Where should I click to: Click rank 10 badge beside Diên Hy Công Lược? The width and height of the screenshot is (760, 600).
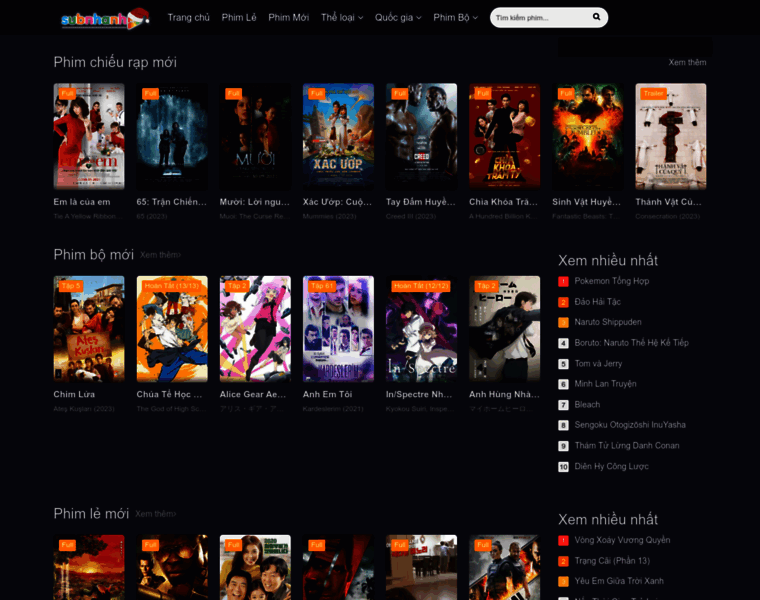(563, 467)
